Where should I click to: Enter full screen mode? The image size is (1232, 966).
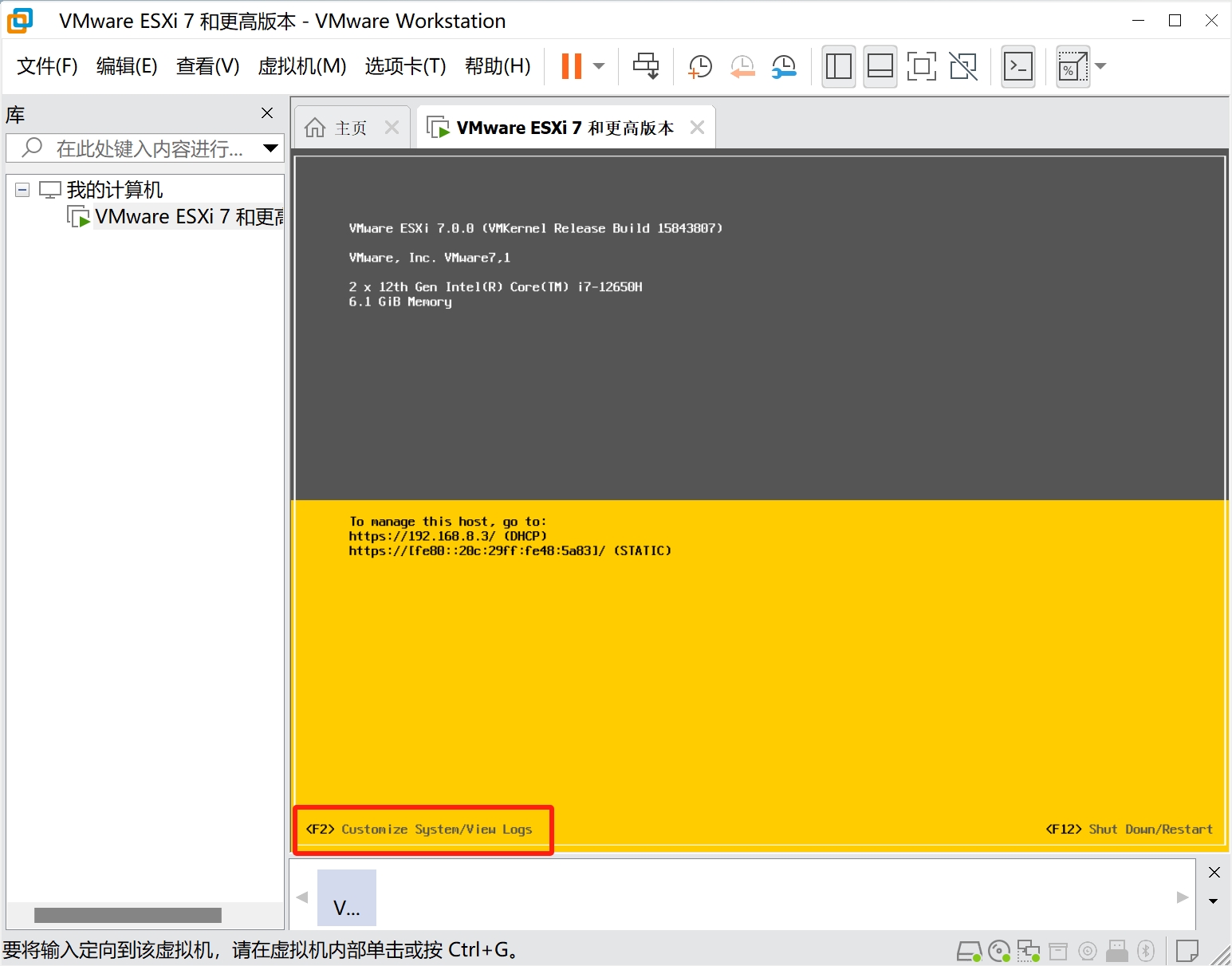[x=921, y=66]
